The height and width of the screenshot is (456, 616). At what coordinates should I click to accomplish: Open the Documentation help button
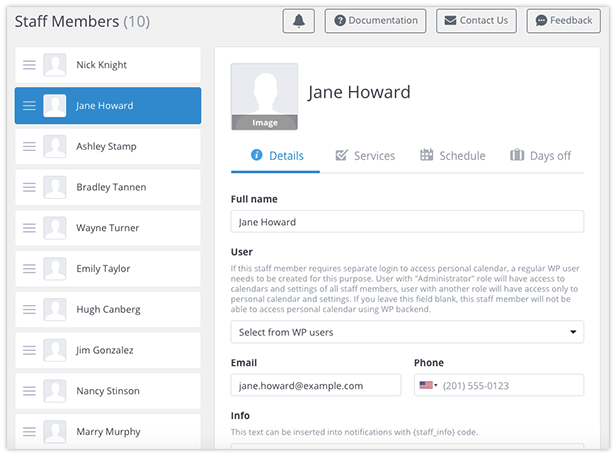(x=376, y=21)
